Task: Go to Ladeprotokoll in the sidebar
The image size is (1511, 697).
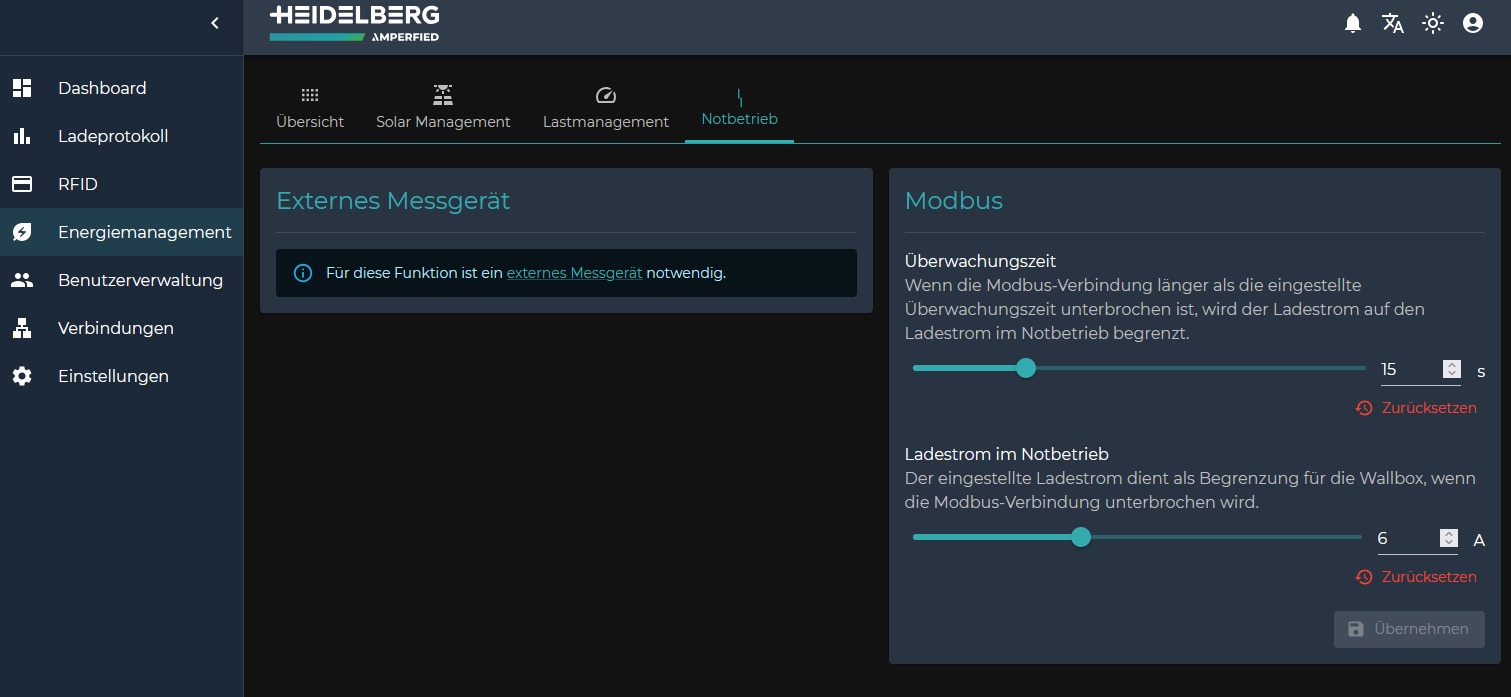Action: pyautogui.click(x=113, y=136)
